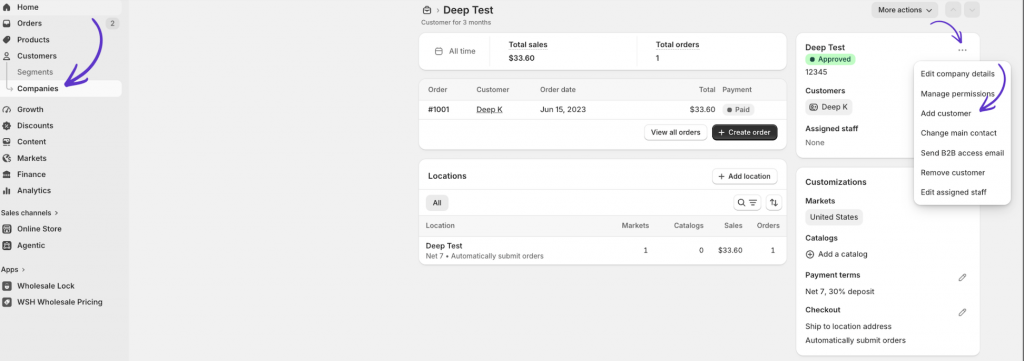Open order #1001 row

click(602, 110)
